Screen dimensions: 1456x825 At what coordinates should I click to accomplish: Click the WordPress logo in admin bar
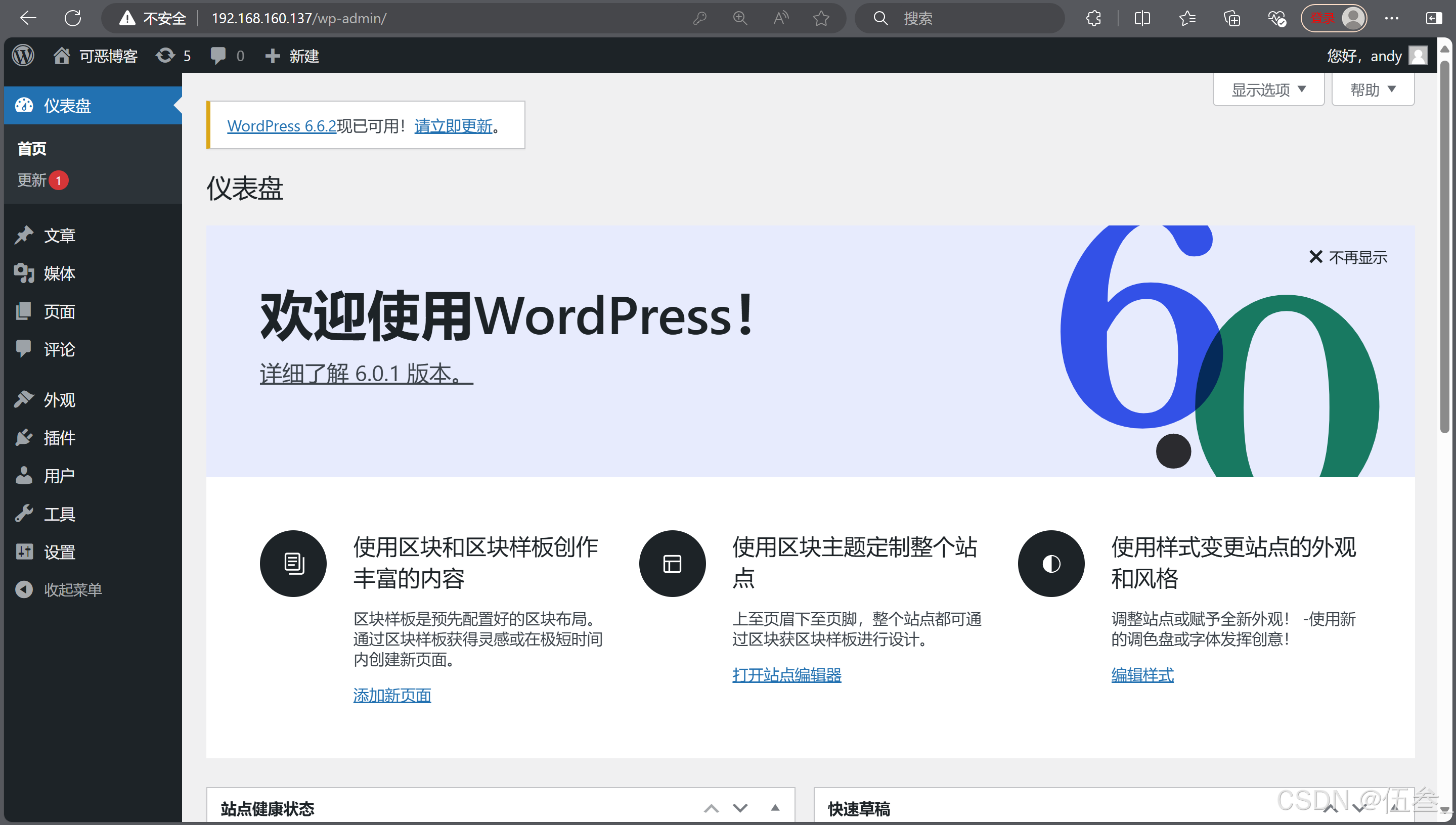pyautogui.click(x=23, y=56)
